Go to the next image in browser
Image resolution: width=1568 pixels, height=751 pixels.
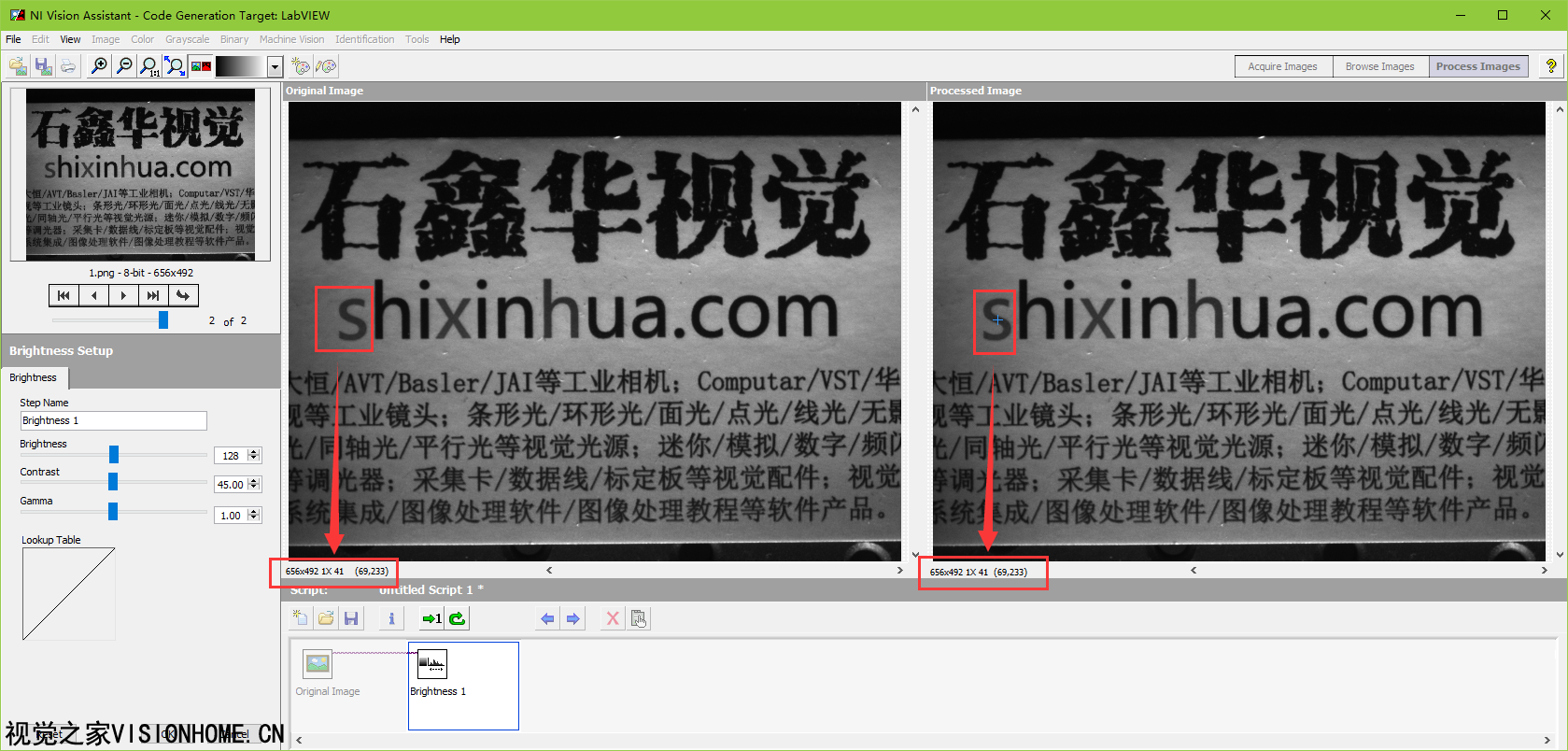[x=123, y=295]
